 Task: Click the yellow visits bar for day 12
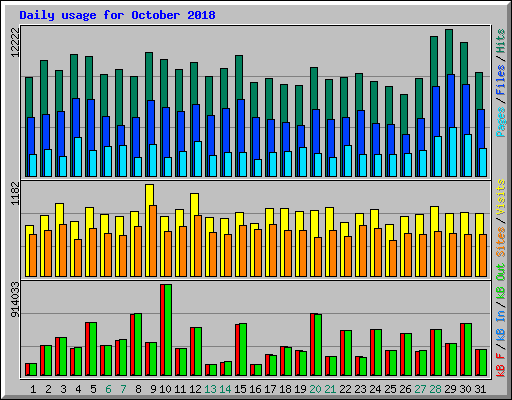pyautogui.click(x=194, y=204)
